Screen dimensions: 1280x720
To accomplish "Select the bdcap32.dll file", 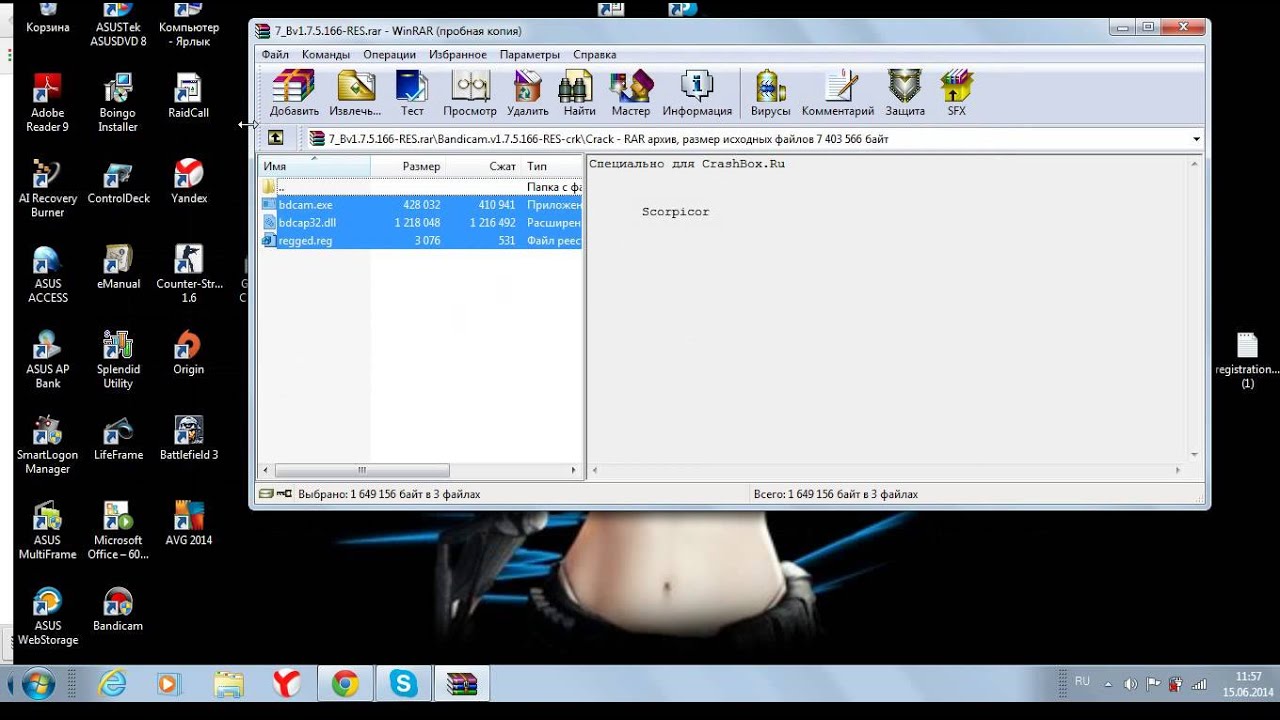I will click(x=420, y=223).
